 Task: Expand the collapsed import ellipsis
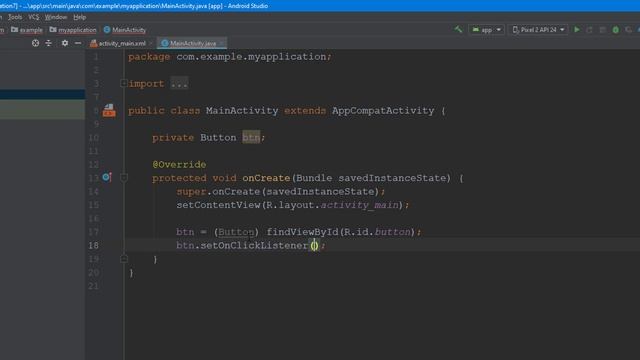click(x=179, y=84)
